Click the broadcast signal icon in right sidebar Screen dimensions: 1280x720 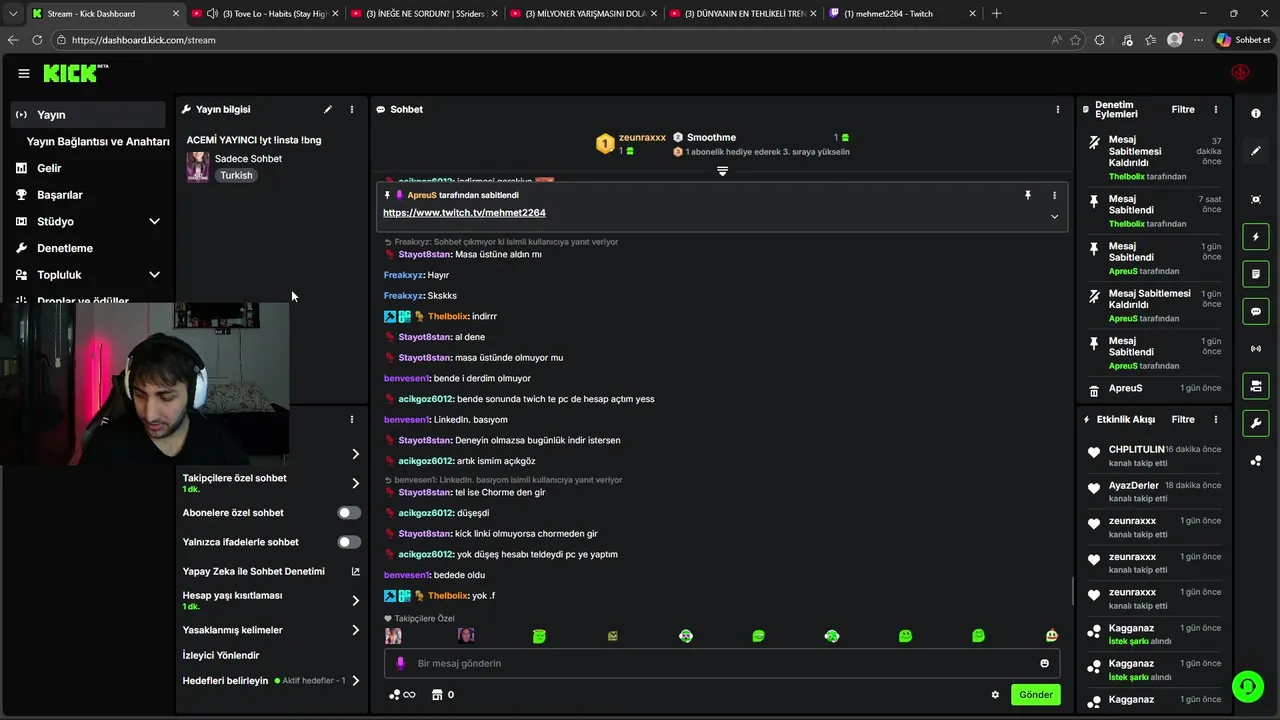[1256, 348]
